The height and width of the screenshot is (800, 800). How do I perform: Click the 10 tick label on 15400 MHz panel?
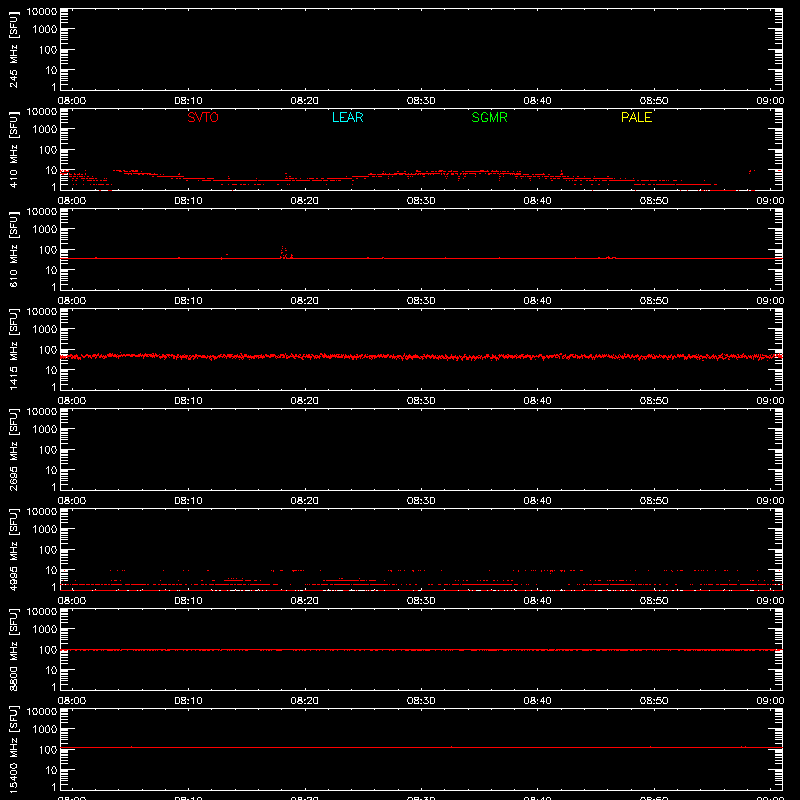tap(52, 770)
